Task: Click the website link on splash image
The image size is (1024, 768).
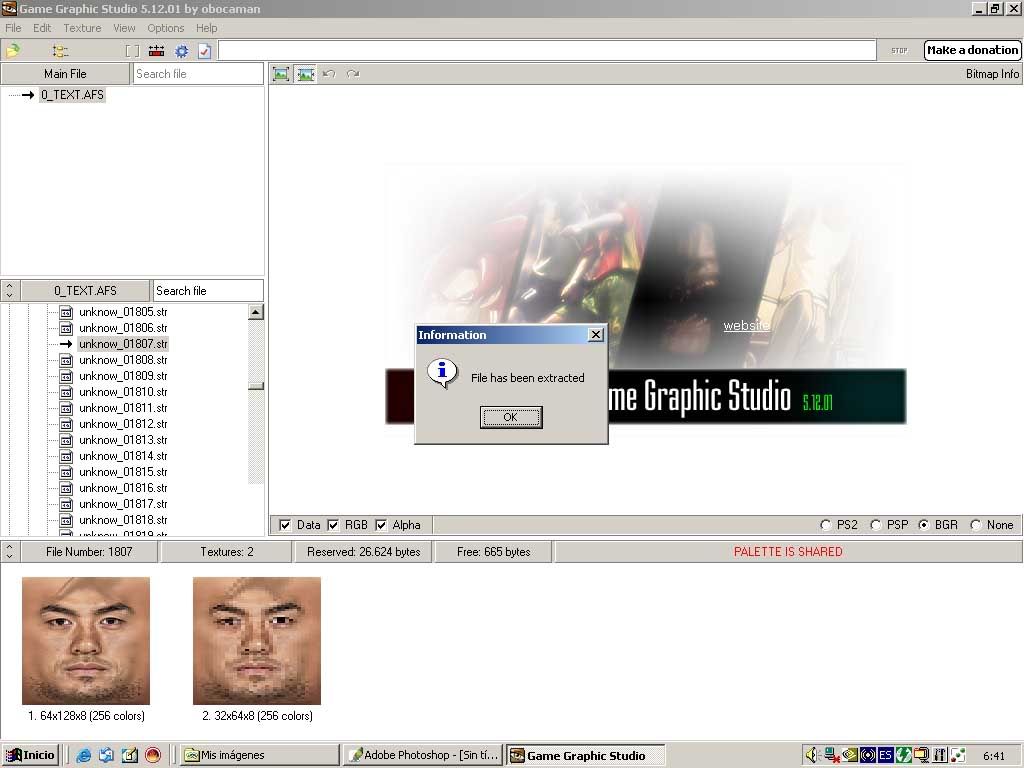Action: (x=746, y=325)
